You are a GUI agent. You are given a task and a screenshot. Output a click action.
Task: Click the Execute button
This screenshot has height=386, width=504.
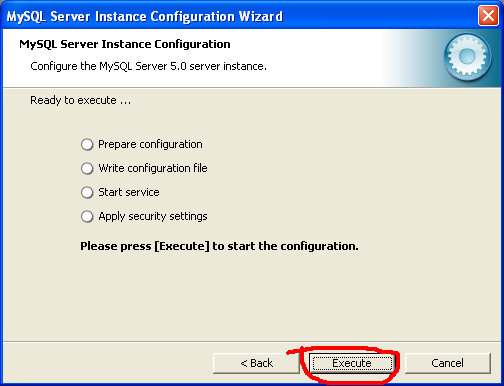352,363
